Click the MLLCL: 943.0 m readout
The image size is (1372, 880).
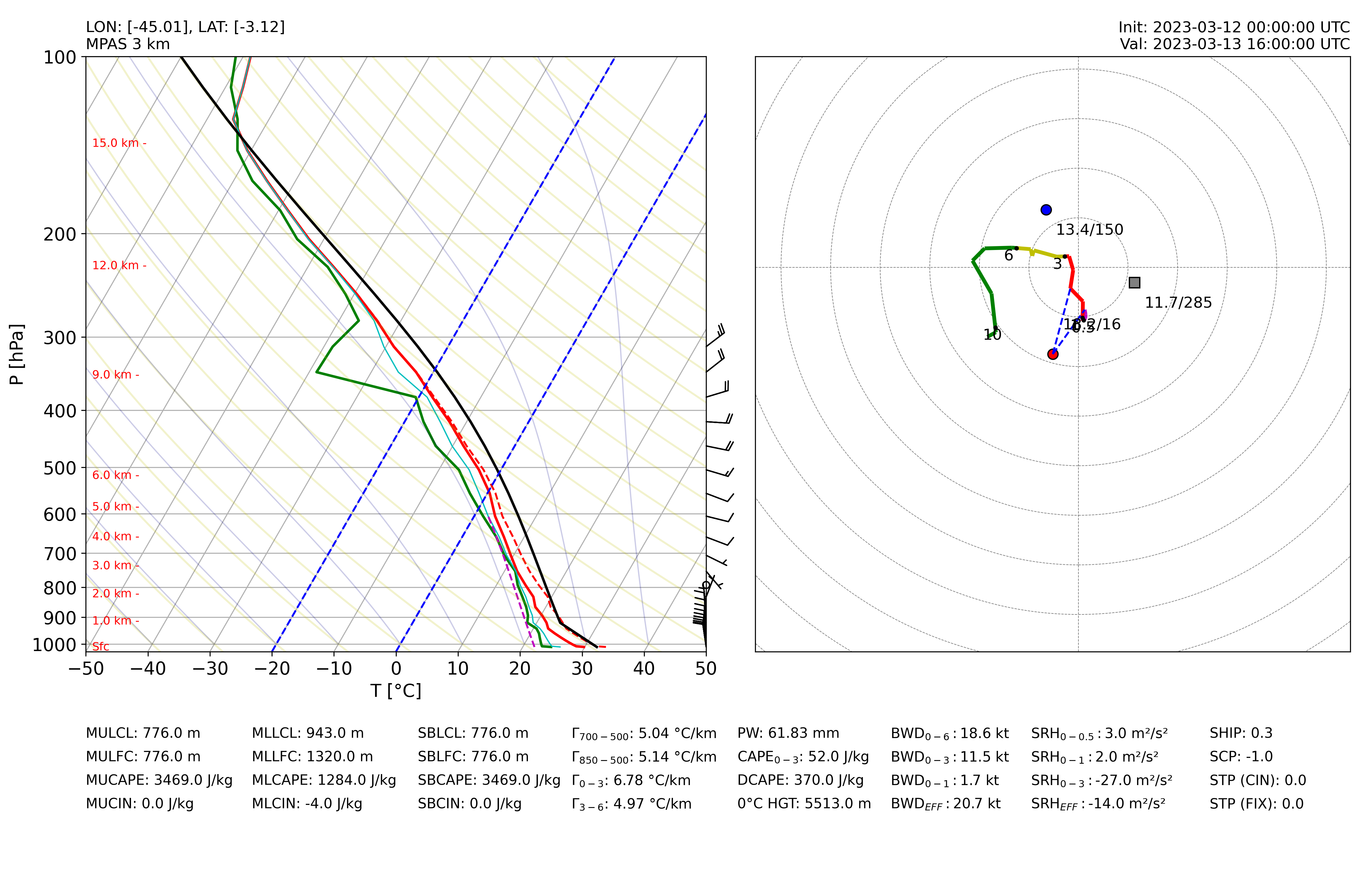click(307, 733)
